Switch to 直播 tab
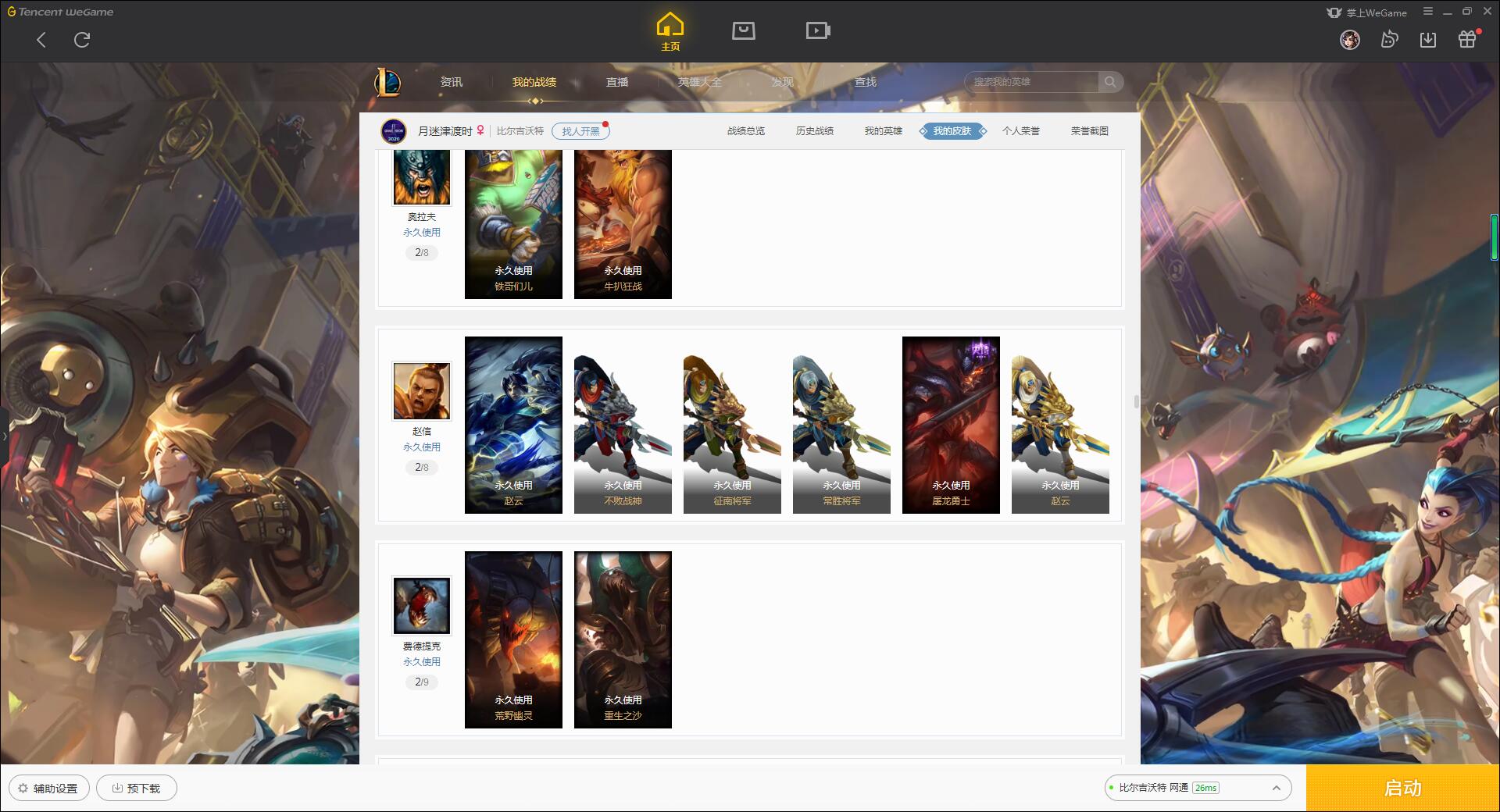 click(617, 82)
